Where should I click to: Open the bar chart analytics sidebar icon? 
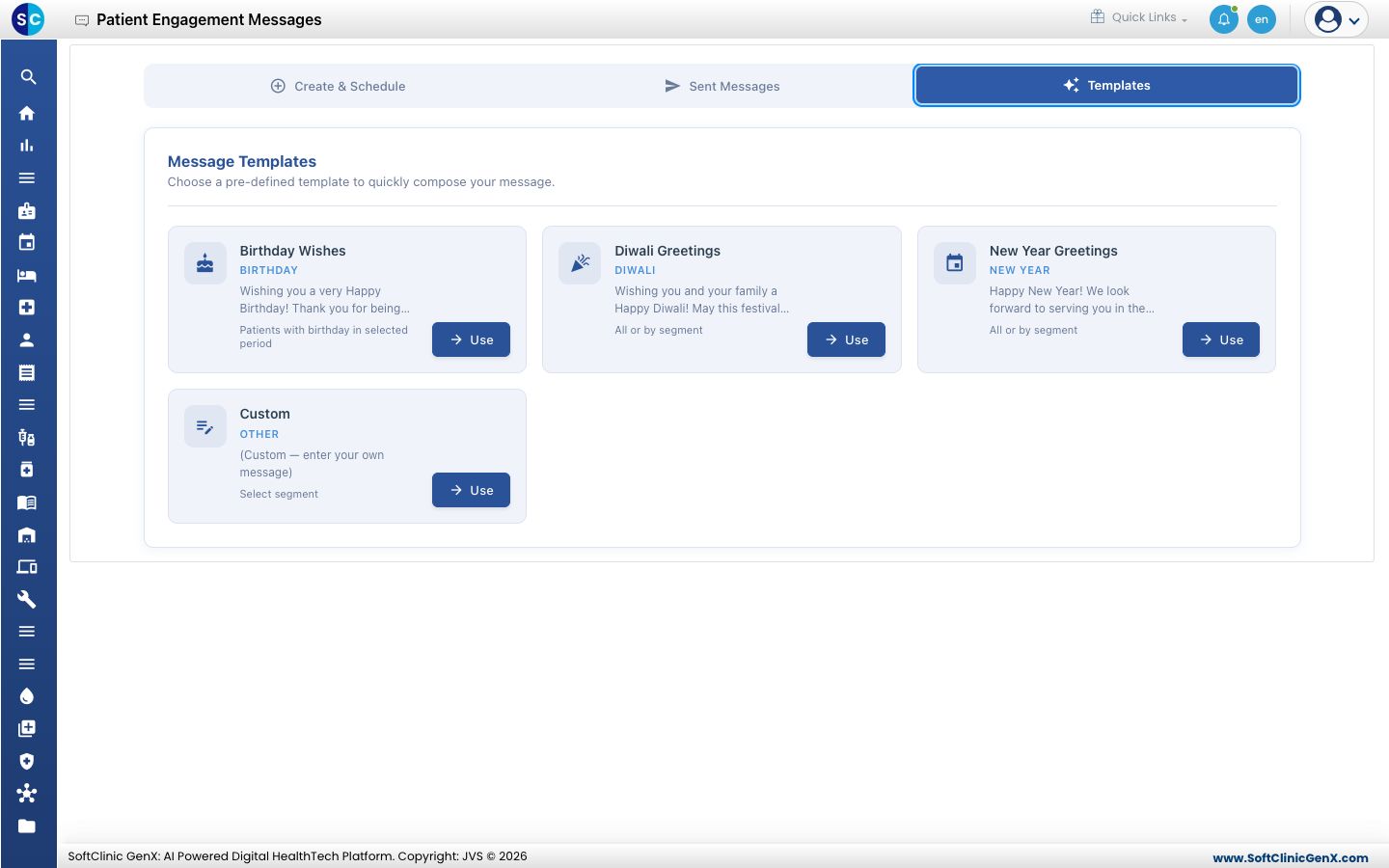(27, 146)
